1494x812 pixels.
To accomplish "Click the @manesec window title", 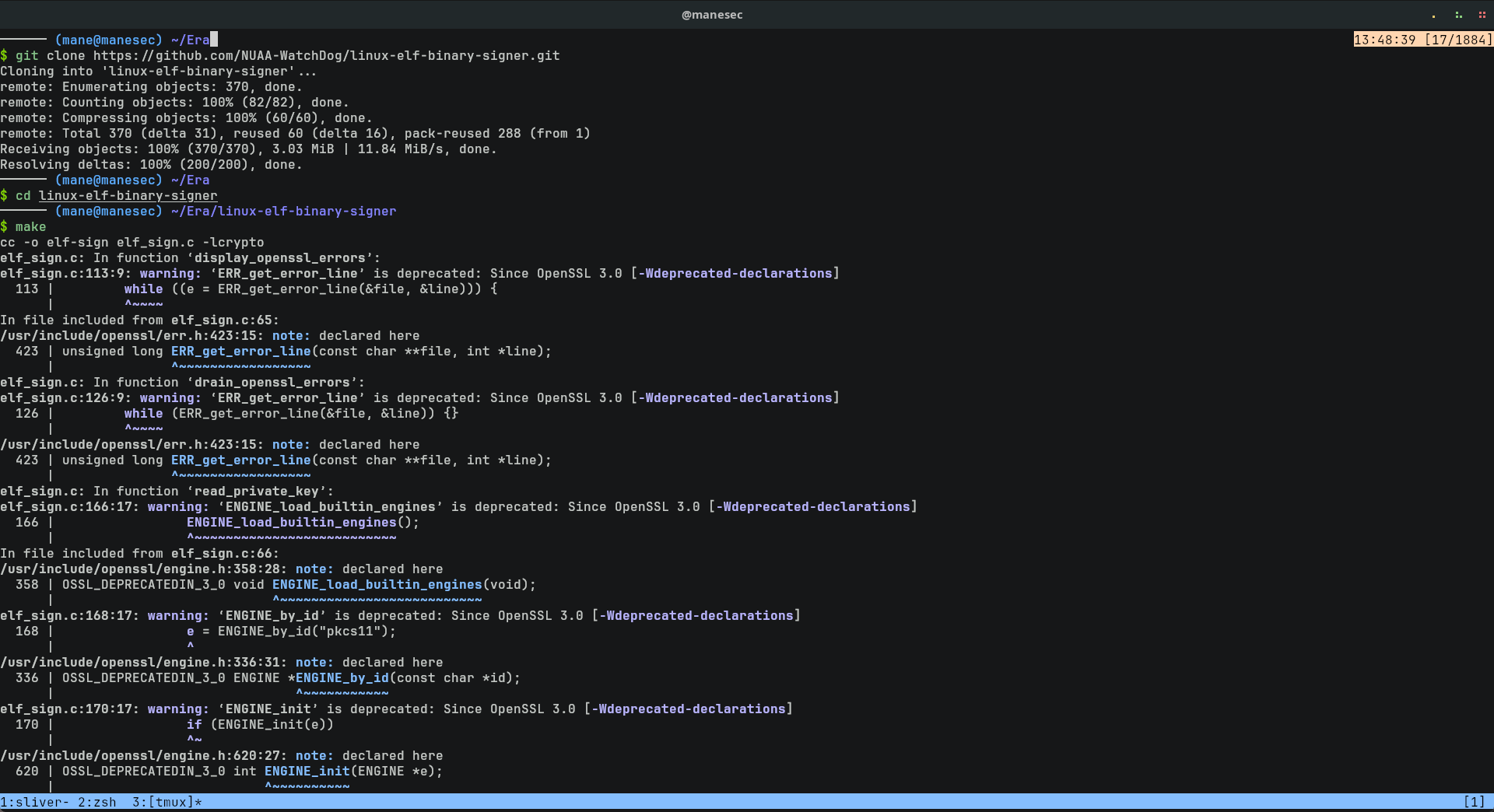I will pos(712,15).
